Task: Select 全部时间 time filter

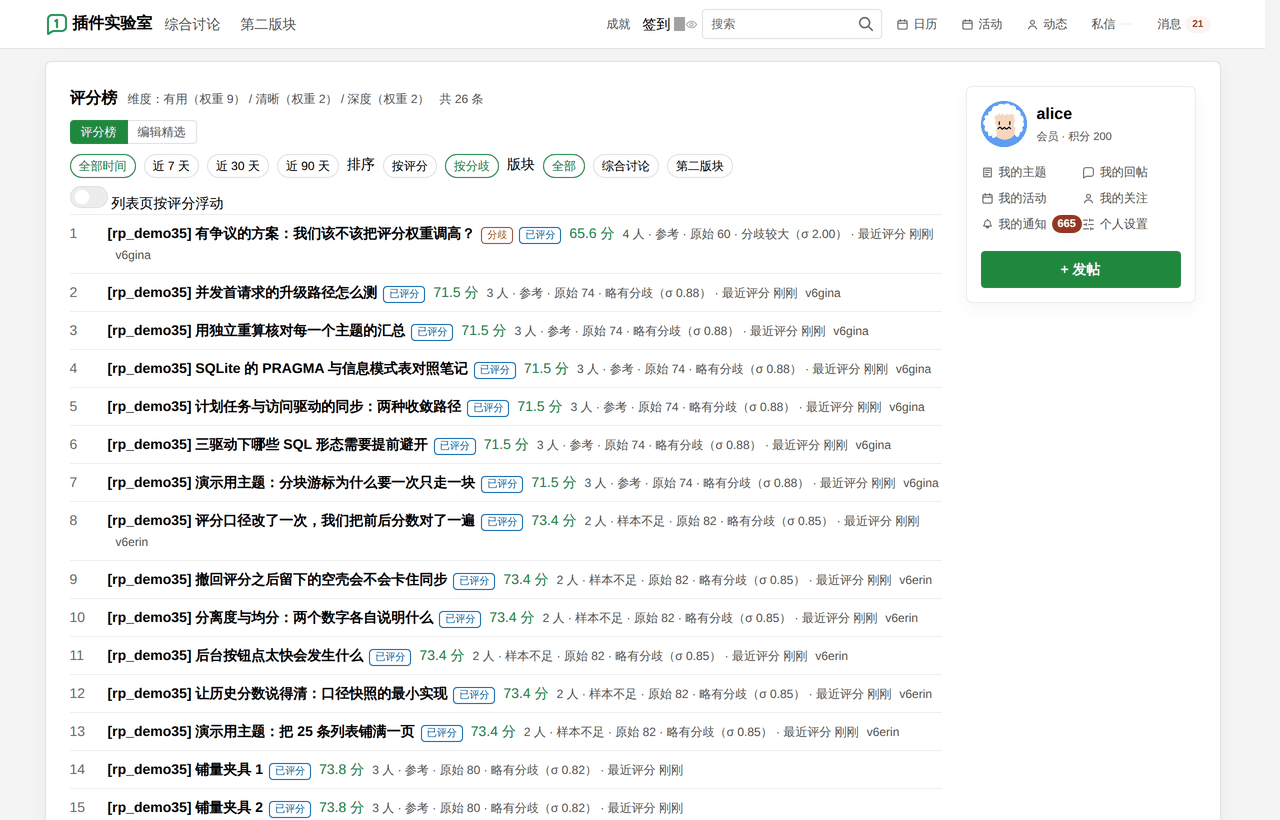Action: [103, 166]
